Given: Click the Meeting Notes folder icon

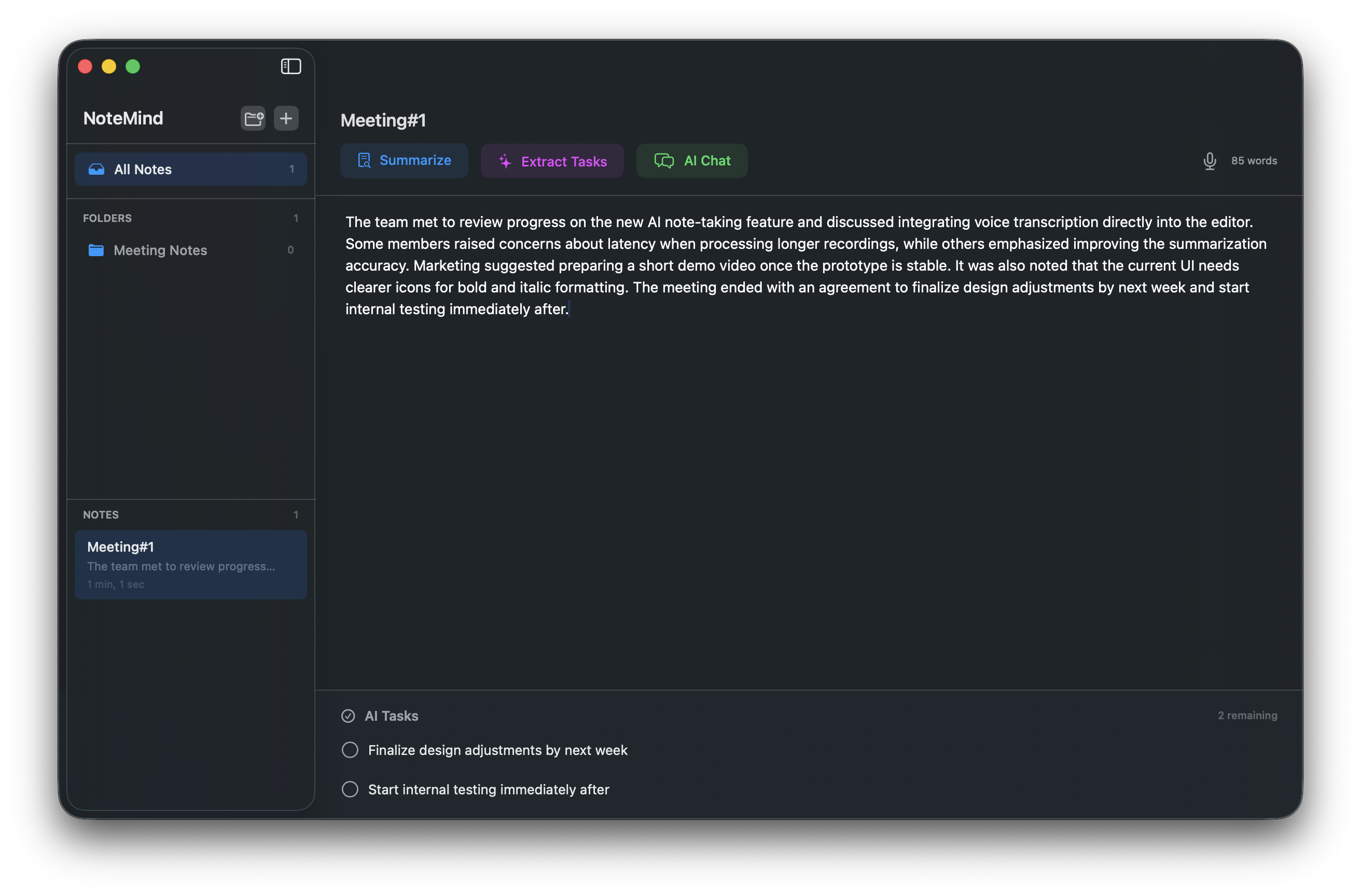Looking at the screenshot, I should [96, 250].
